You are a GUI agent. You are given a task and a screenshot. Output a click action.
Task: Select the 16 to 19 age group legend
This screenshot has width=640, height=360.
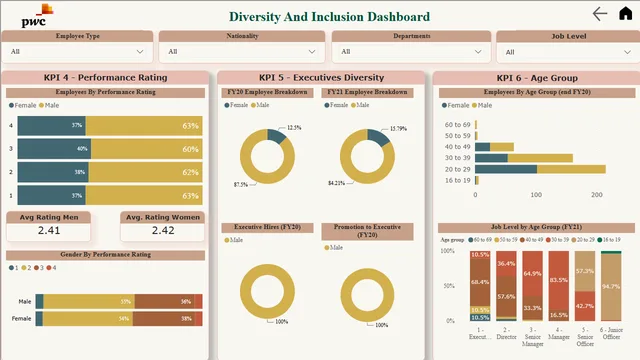[x=609, y=240]
